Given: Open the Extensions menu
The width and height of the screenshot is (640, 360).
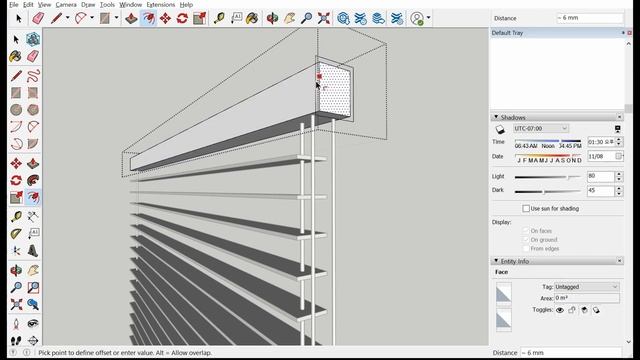Looking at the screenshot, I should tap(160, 4).
